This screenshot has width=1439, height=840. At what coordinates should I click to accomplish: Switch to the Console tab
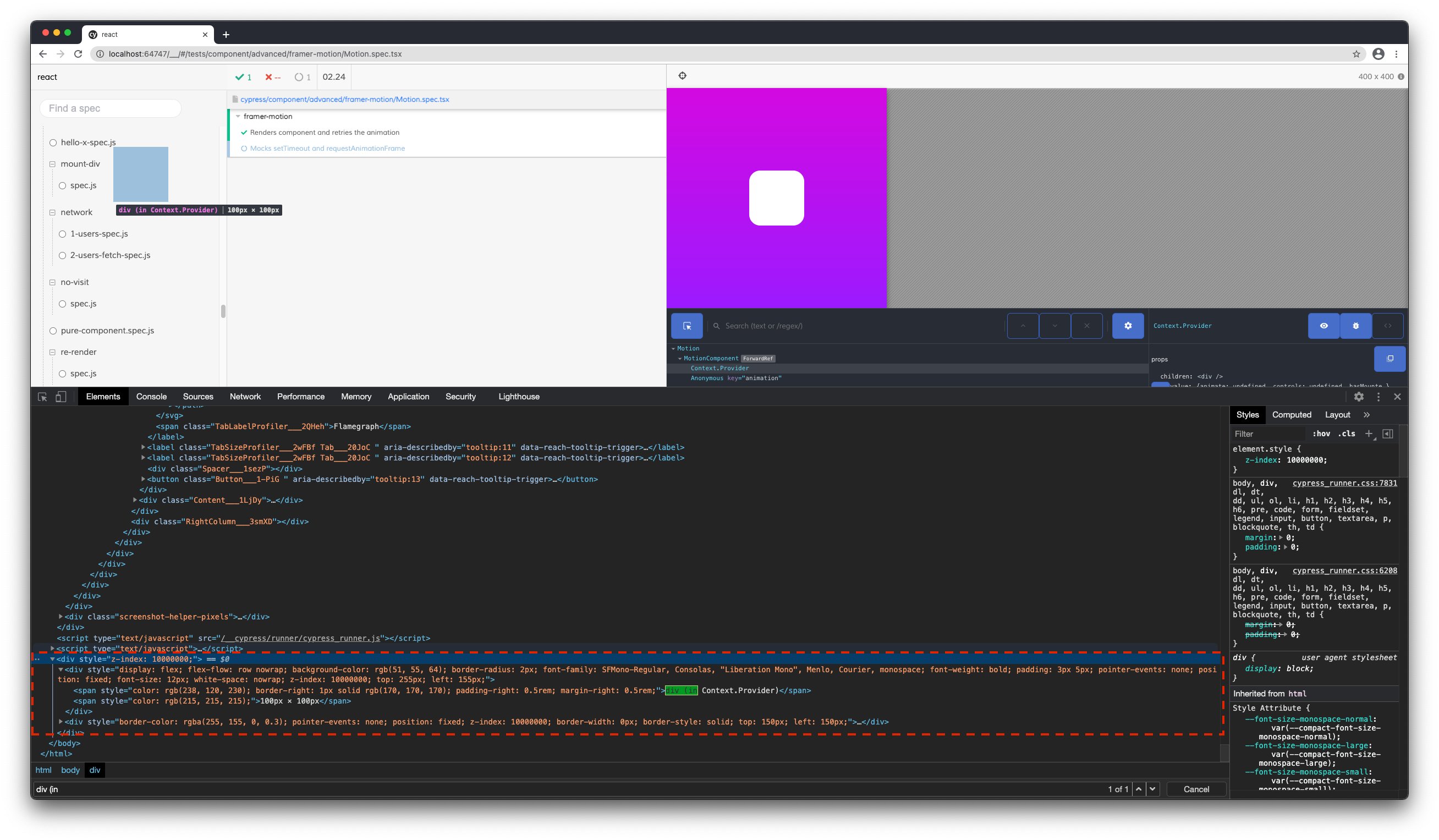151,397
